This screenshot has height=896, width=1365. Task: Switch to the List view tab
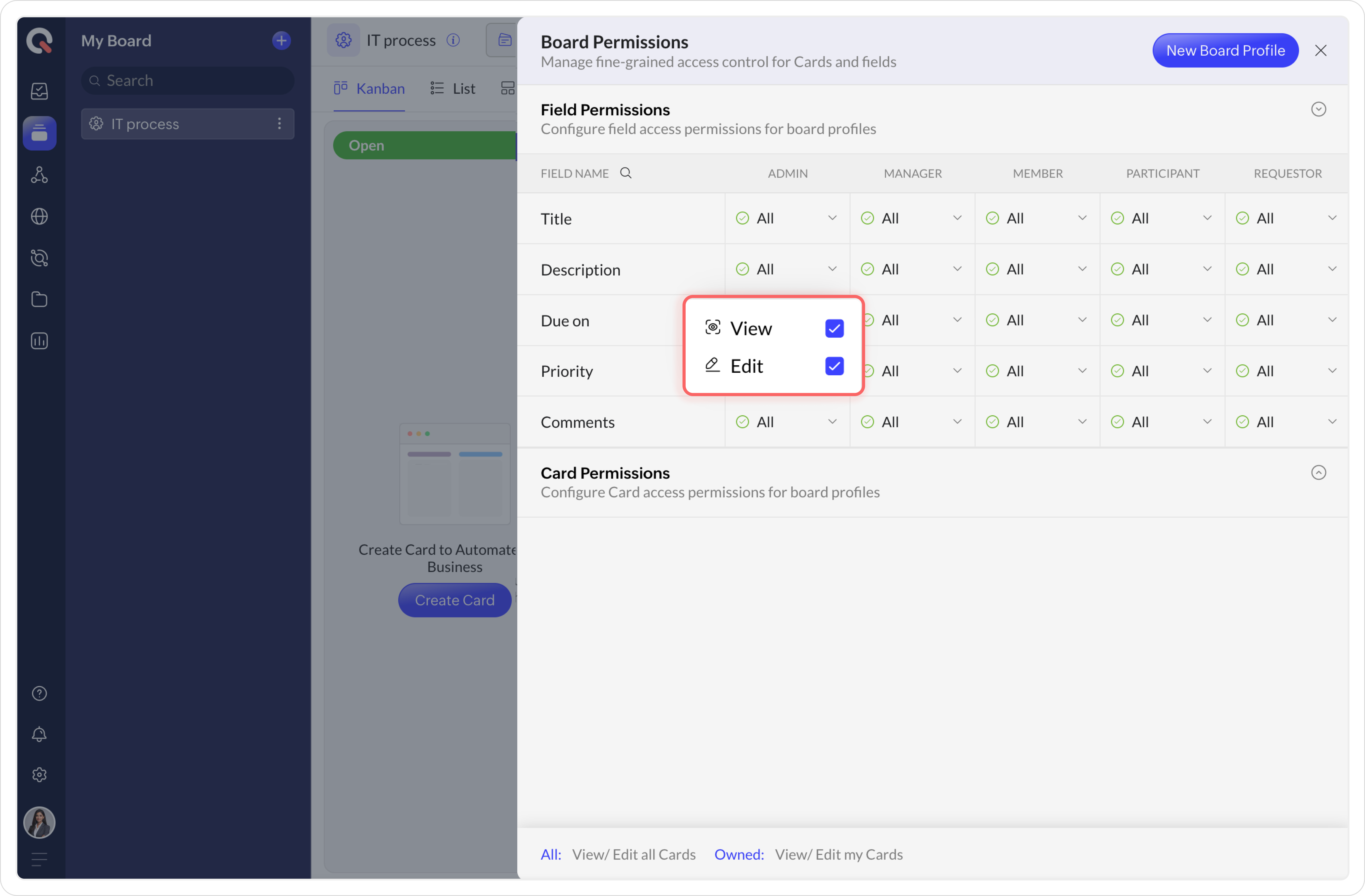point(453,89)
